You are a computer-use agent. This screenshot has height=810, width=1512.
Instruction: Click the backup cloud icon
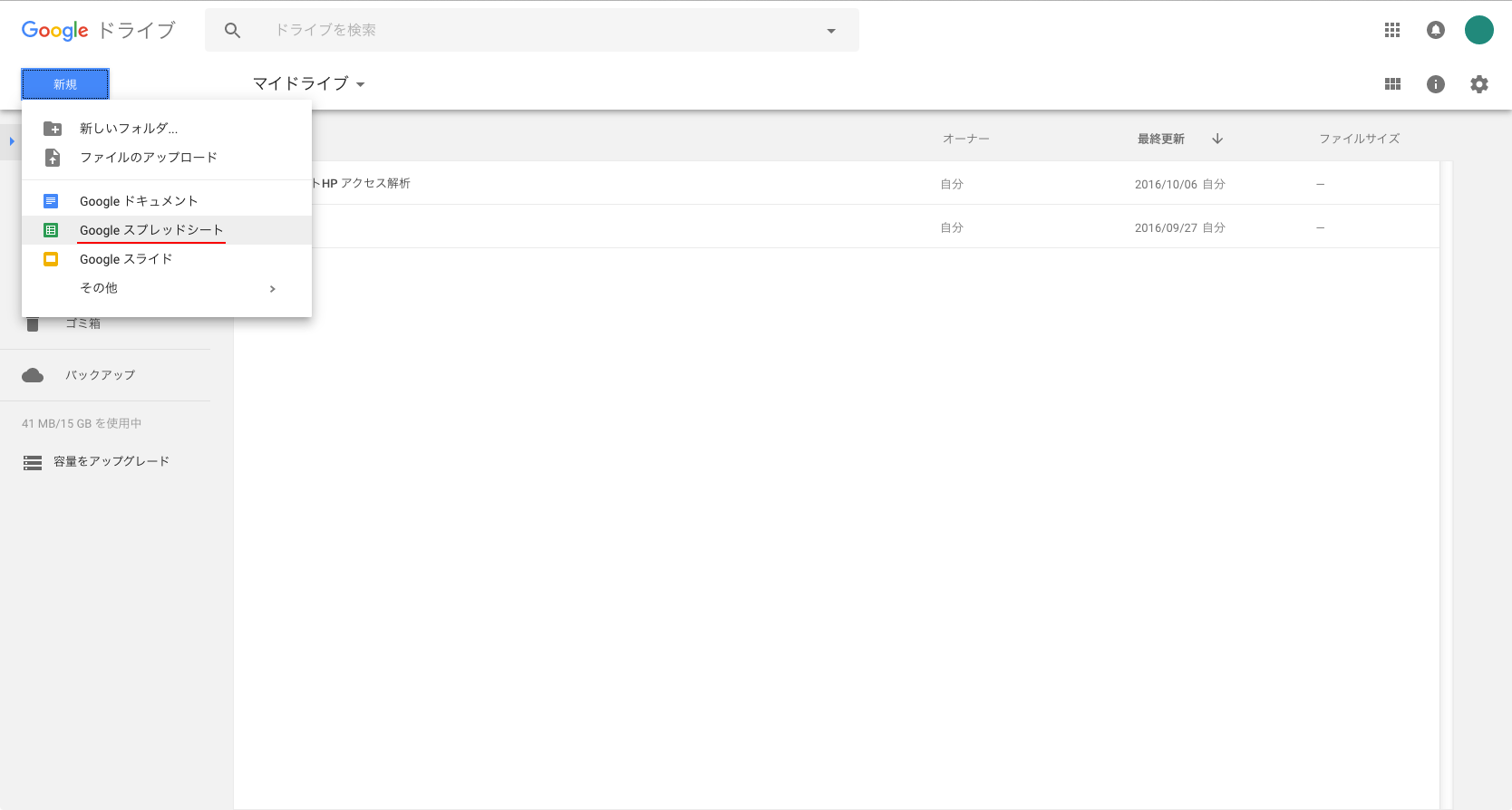pos(33,375)
